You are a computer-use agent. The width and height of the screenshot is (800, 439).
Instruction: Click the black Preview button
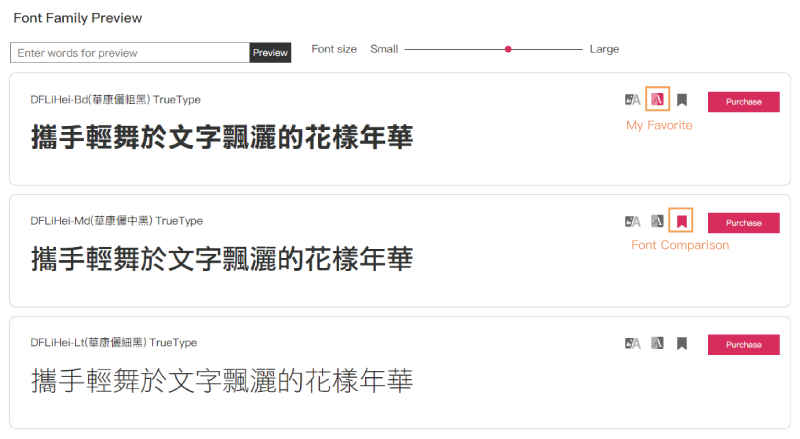(x=270, y=53)
